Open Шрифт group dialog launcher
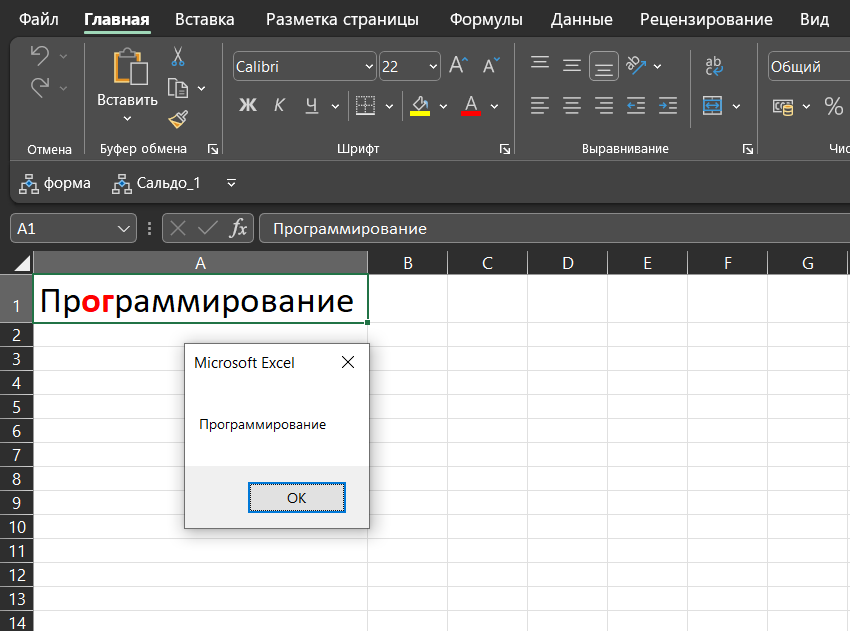Screen dimensions: 850x631 point(505,149)
